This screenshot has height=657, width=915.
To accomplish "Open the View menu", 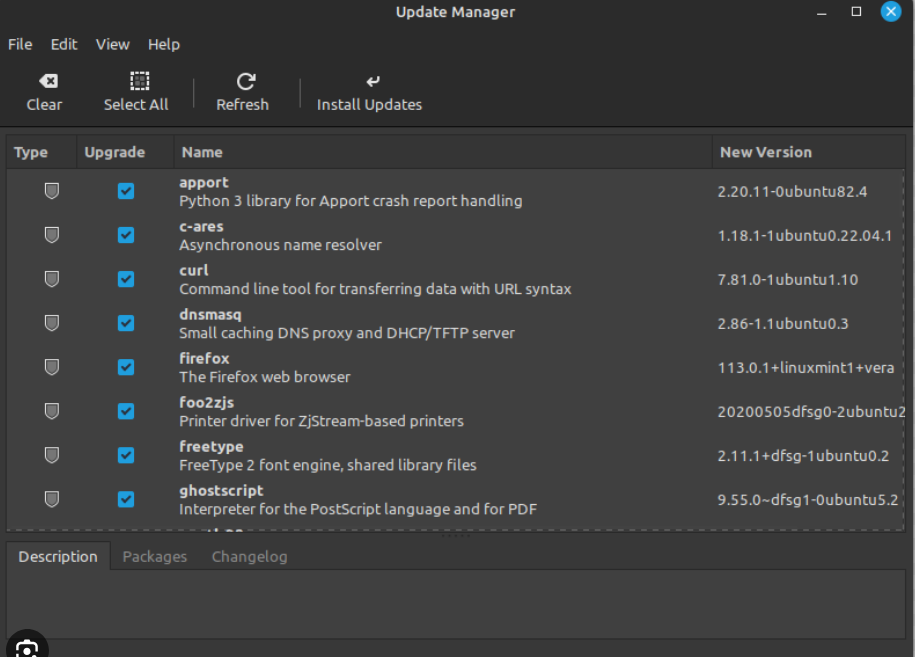I will click(113, 44).
